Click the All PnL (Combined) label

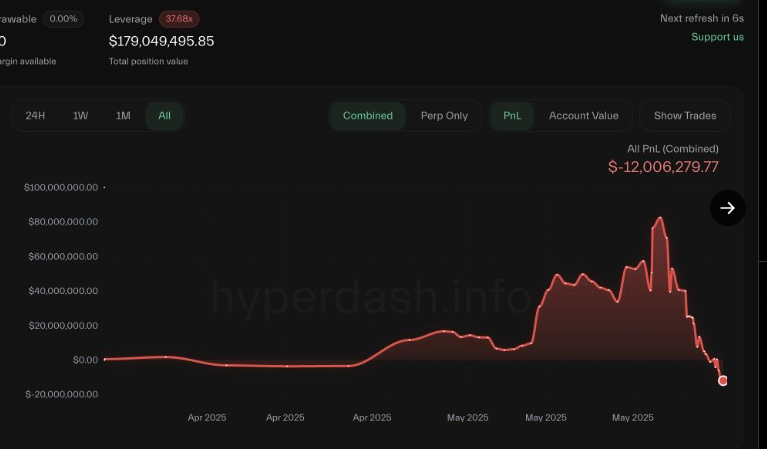click(x=673, y=149)
